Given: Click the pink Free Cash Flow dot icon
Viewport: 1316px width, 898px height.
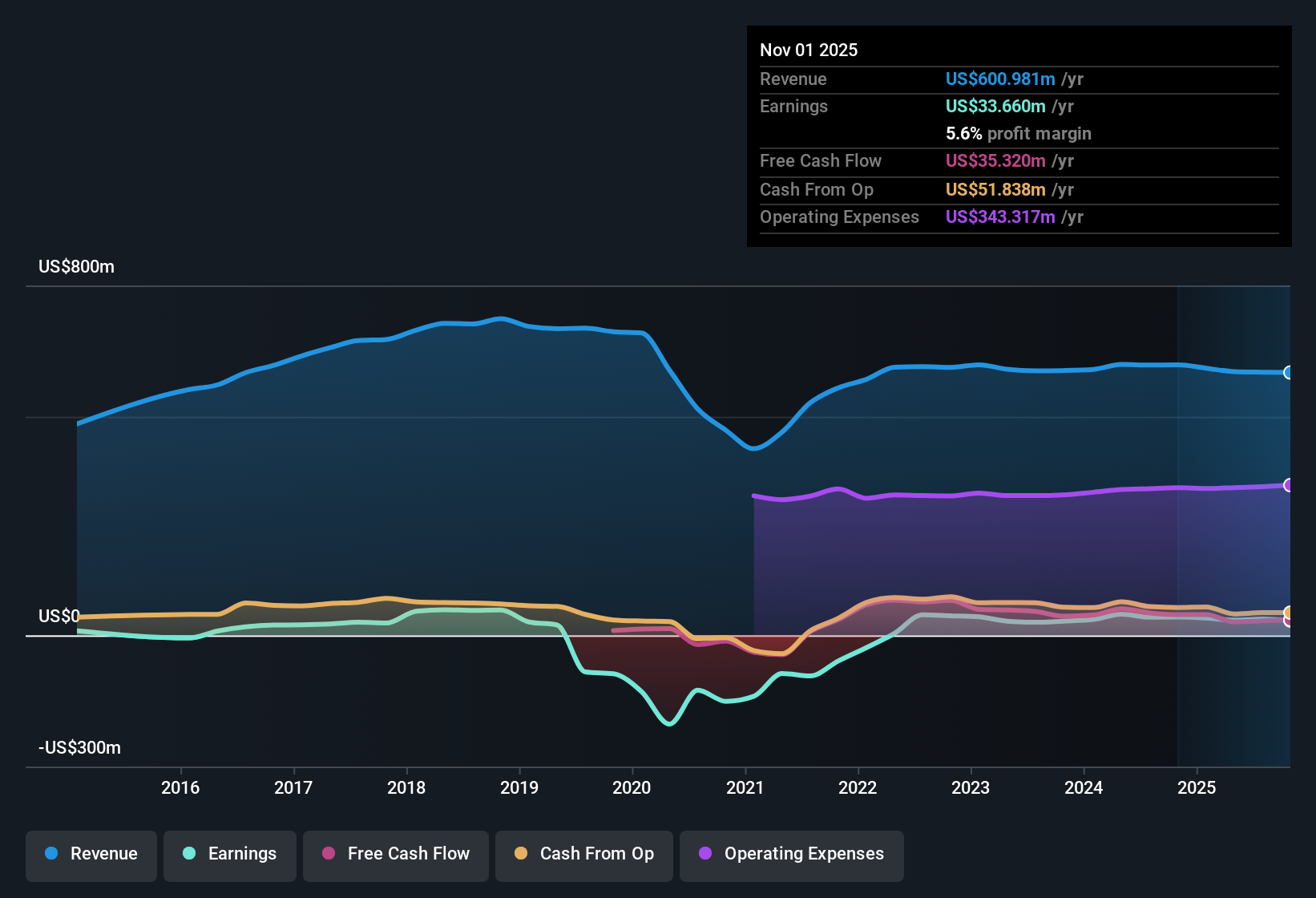Looking at the screenshot, I should (x=329, y=854).
